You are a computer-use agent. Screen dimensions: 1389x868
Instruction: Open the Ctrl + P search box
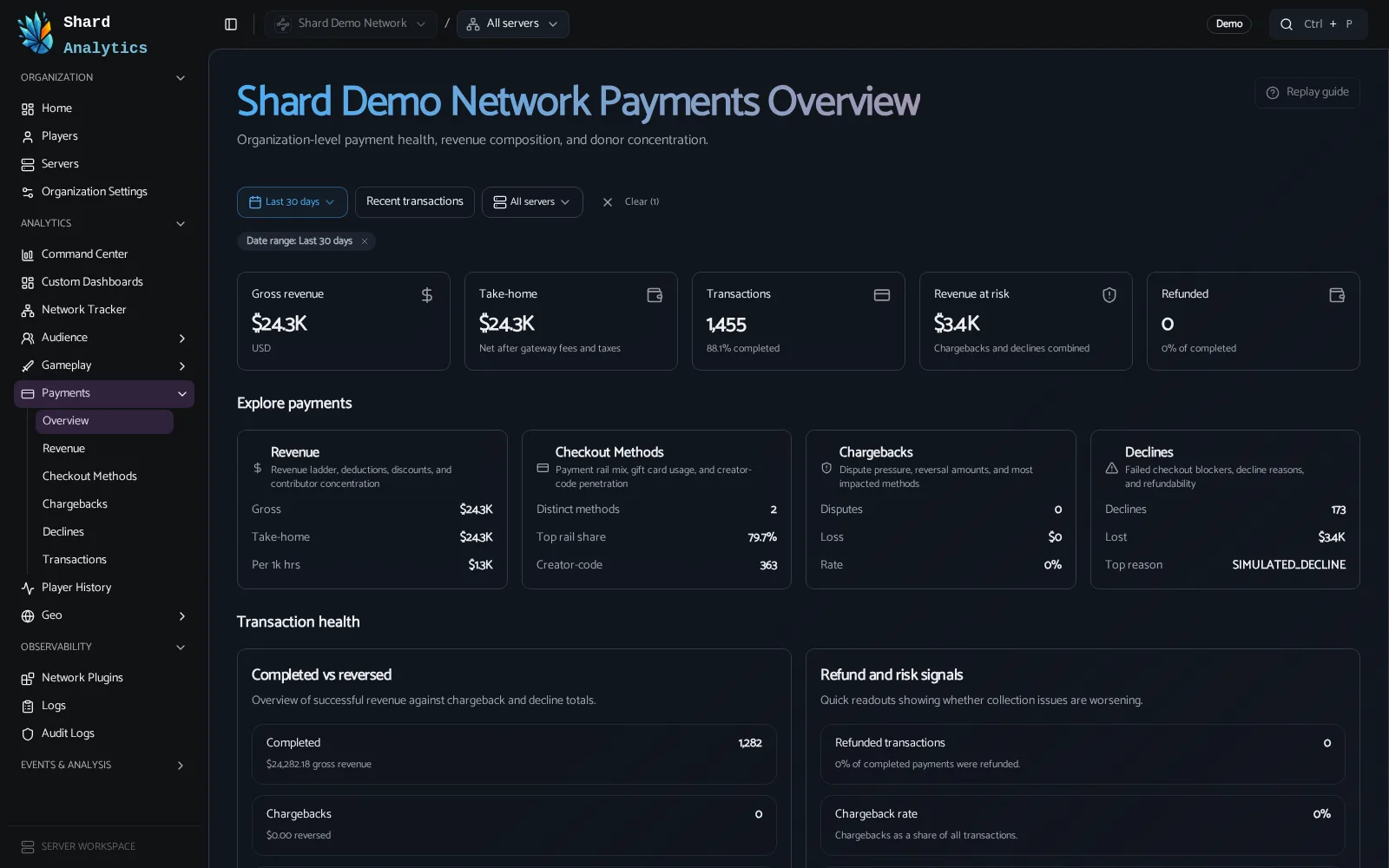pyautogui.click(x=1319, y=24)
